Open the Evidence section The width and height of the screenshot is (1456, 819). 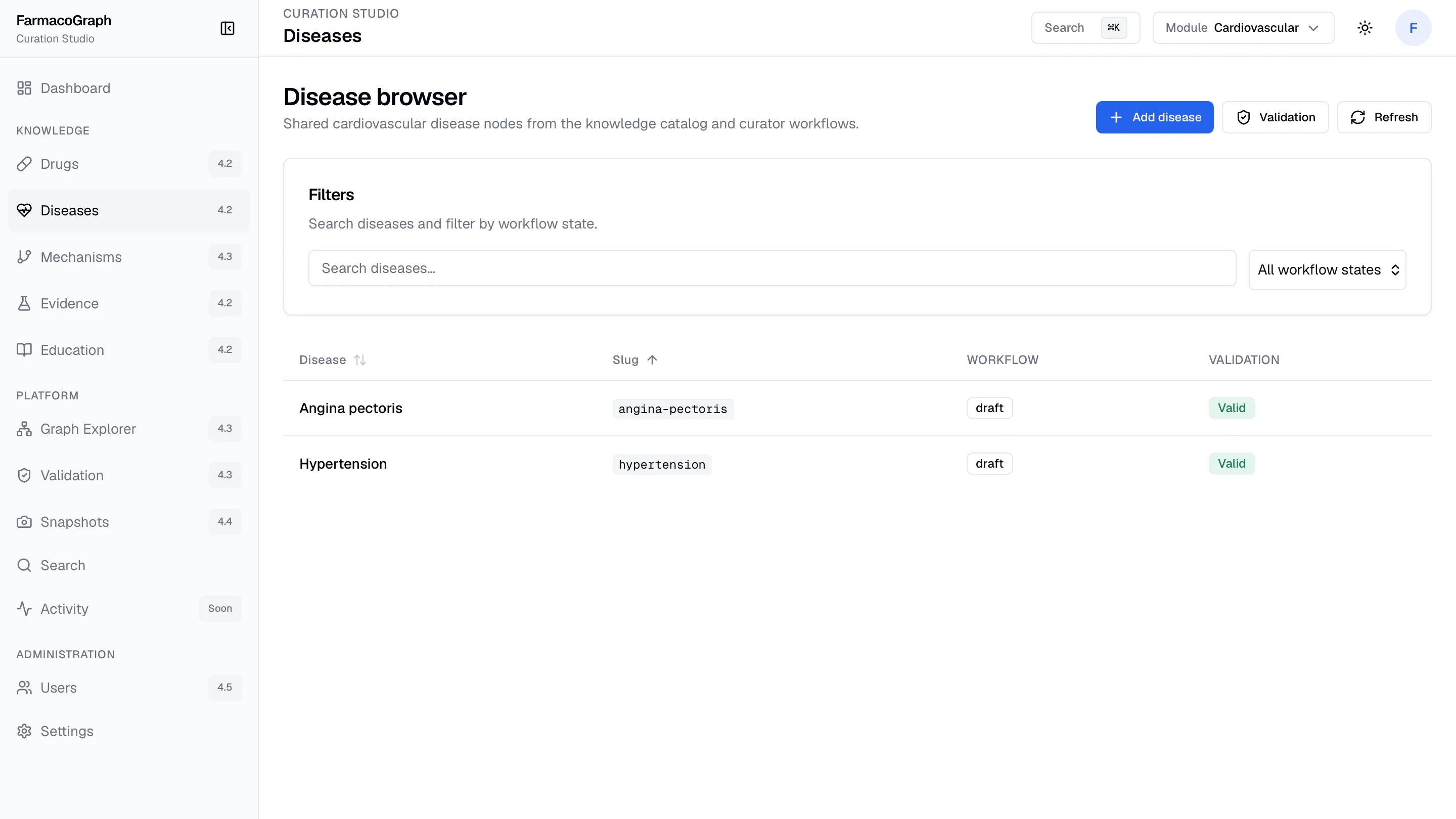[129, 303]
